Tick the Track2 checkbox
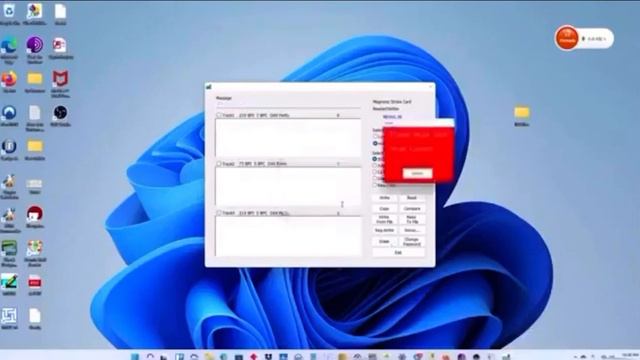The width and height of the screenshot is (640, 360). coord(219,164)
